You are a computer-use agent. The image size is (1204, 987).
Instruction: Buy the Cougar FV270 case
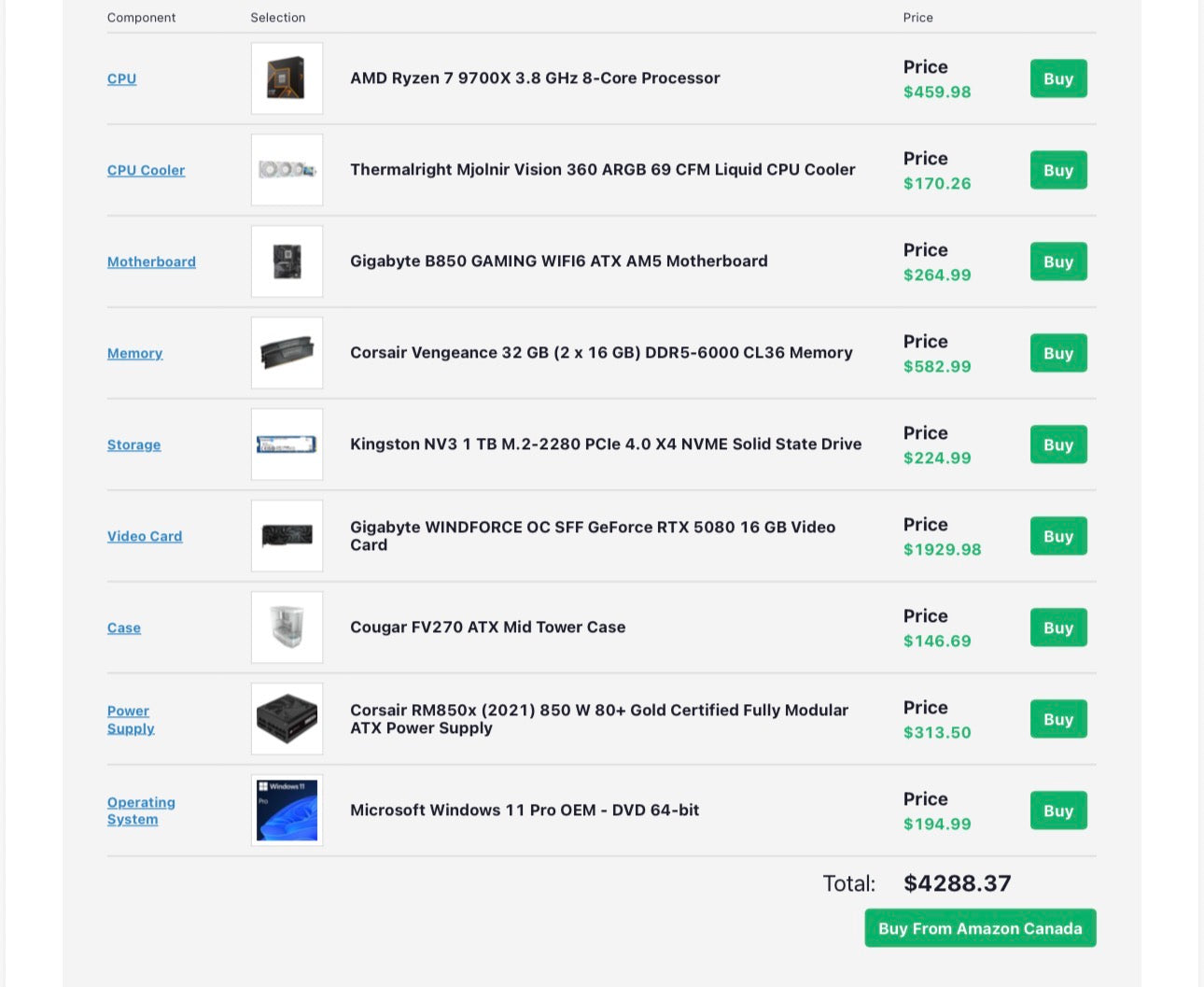[1057, 627]
